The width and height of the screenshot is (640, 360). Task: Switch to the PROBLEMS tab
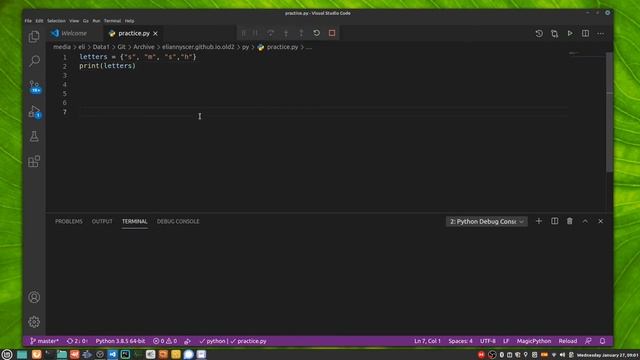tap(69, 221)
